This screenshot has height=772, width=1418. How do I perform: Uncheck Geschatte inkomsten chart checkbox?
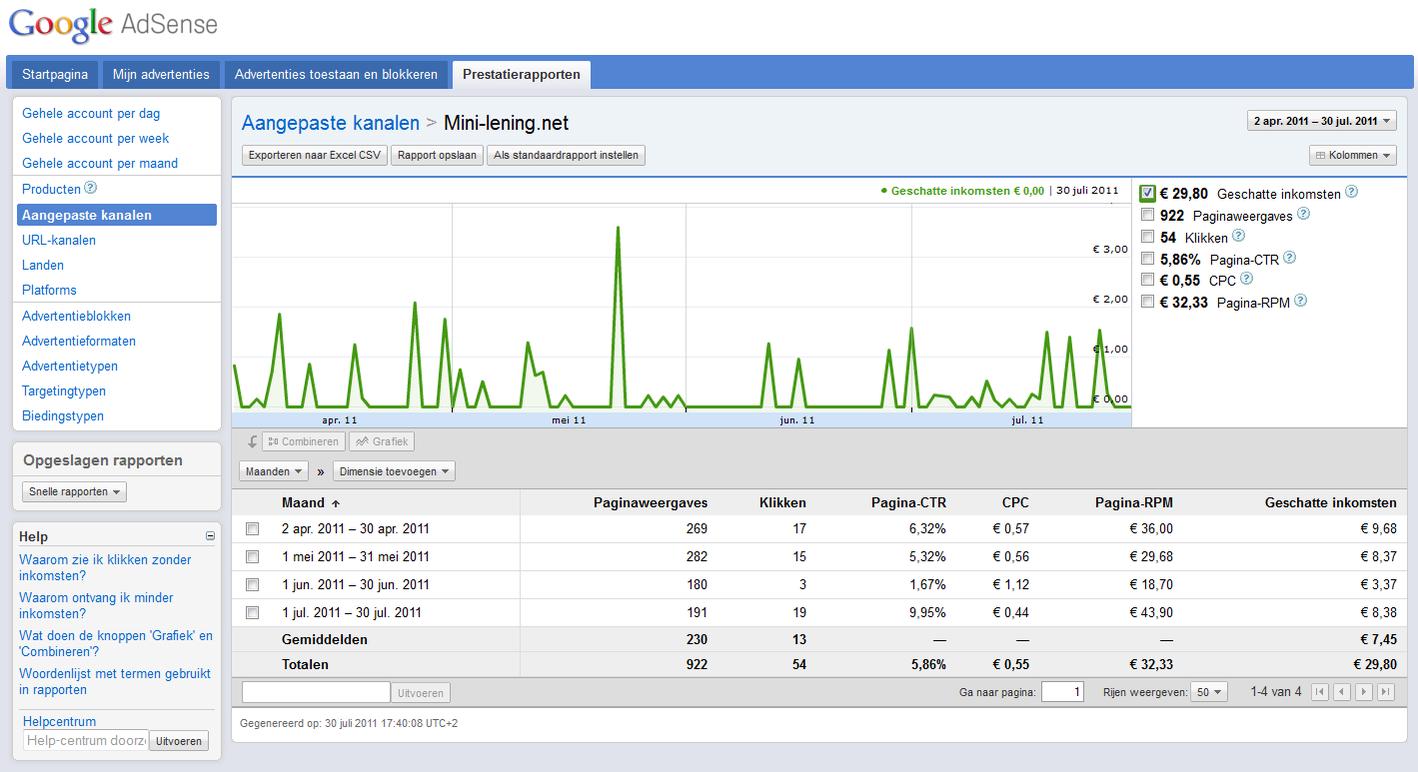[1148, 193]
